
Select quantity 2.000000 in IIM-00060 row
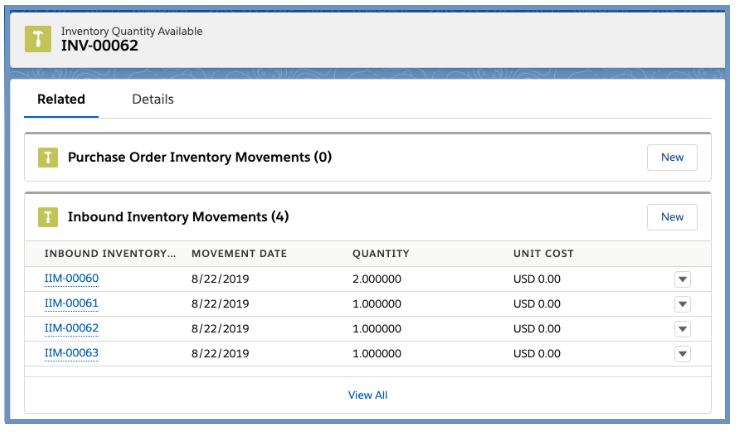coord(377,279)
